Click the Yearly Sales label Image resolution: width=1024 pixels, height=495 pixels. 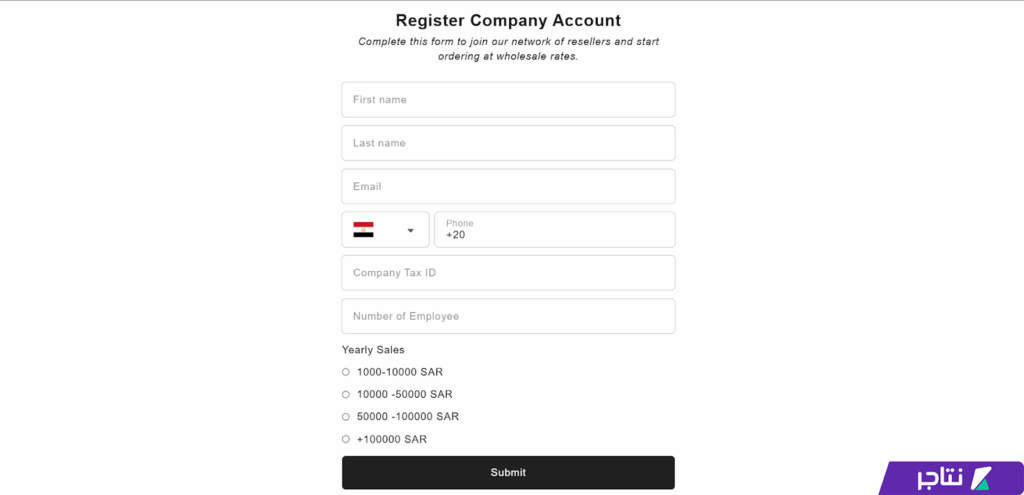tap(373, 350)
